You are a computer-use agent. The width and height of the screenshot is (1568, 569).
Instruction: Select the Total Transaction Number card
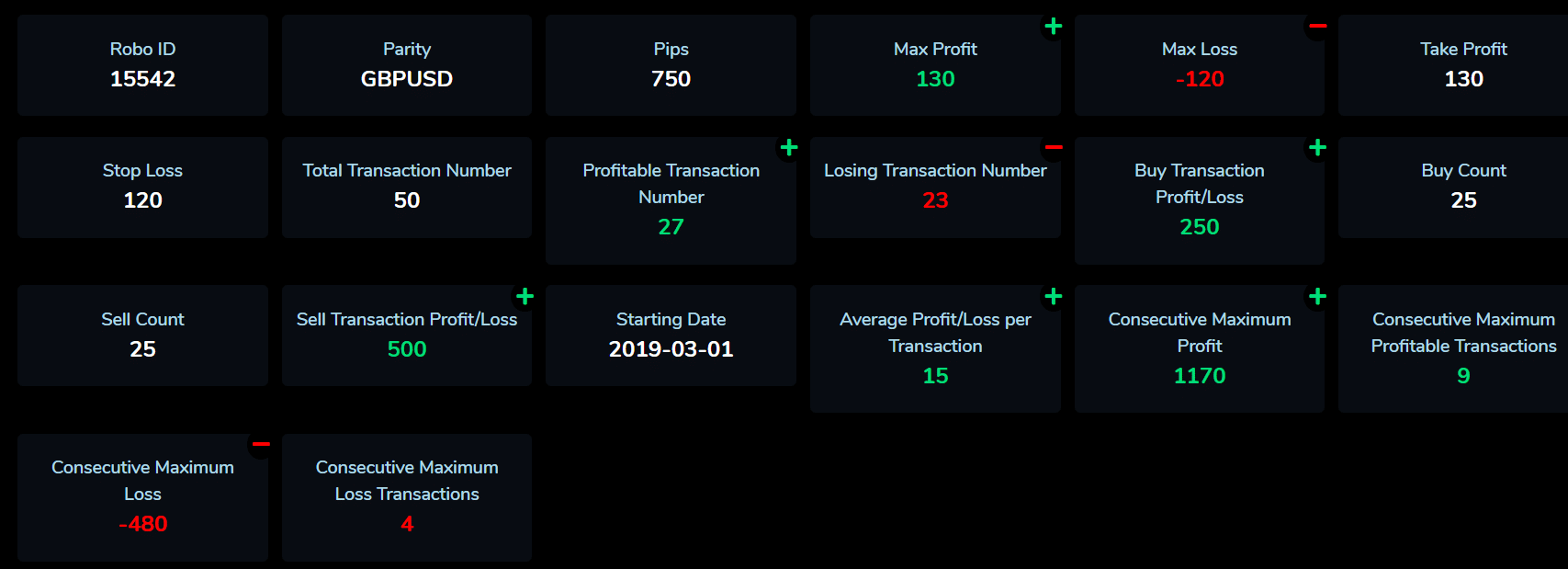tap(407, 188)
